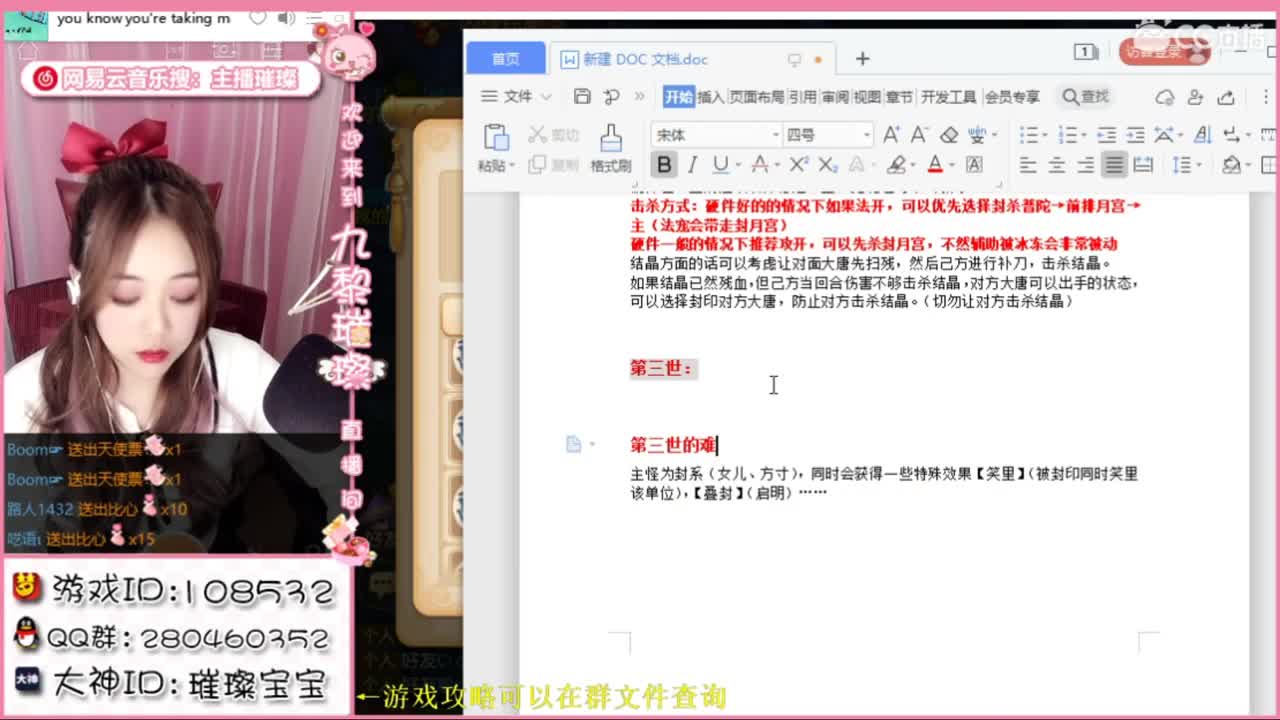Expand more quick access tools chevron
Viewport: 1280px width, 720px height.
point(639,96)
